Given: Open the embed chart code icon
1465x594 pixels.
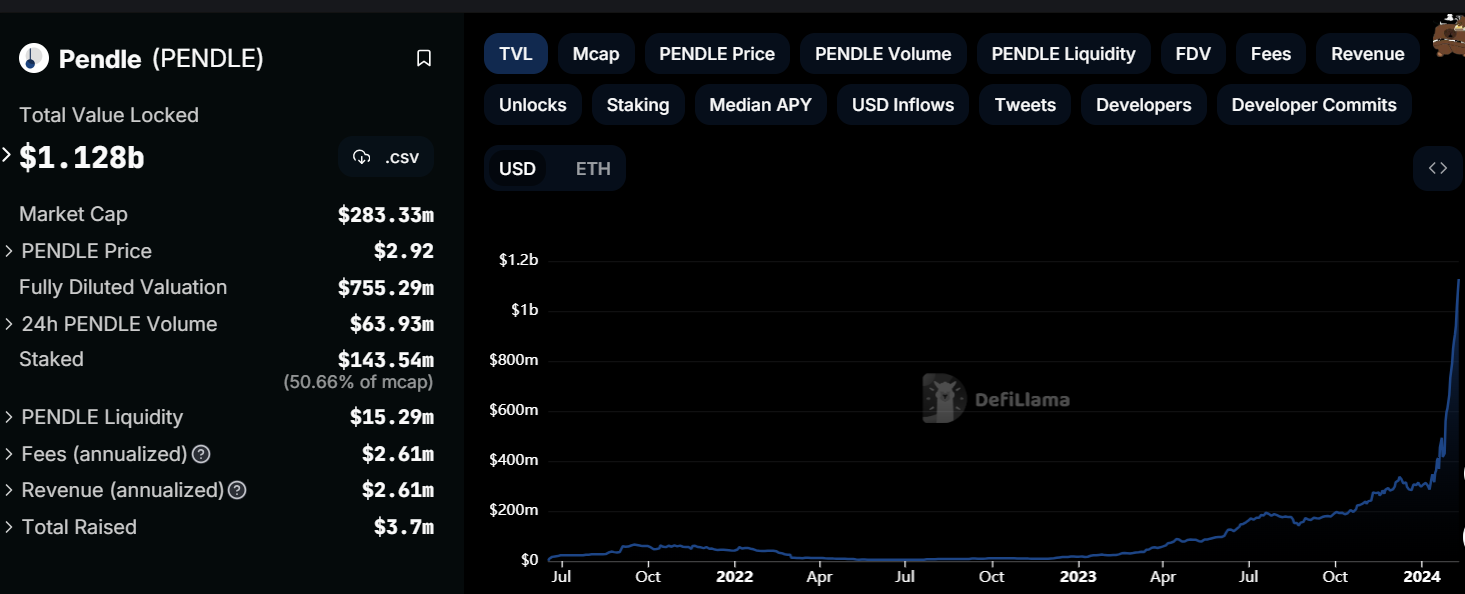Looking at the screenshot, I should [x=1437, y=168].
